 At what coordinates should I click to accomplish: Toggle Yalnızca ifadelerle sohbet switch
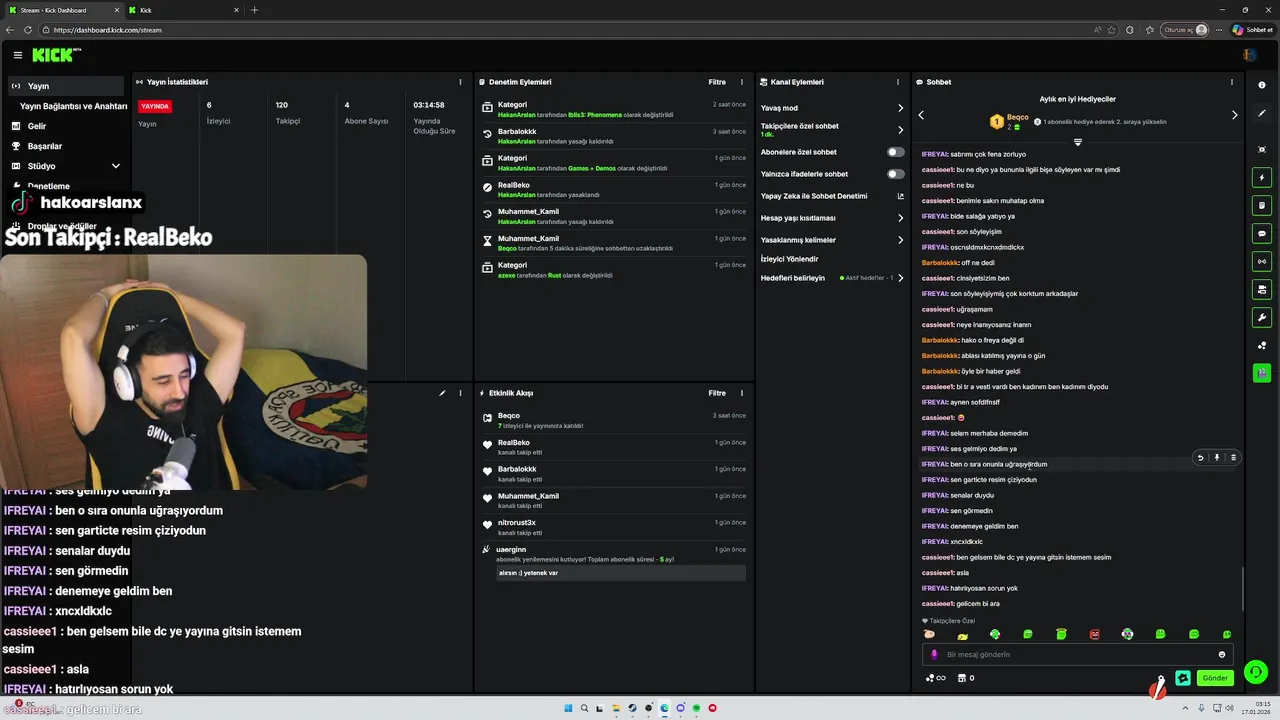point(896,174)
